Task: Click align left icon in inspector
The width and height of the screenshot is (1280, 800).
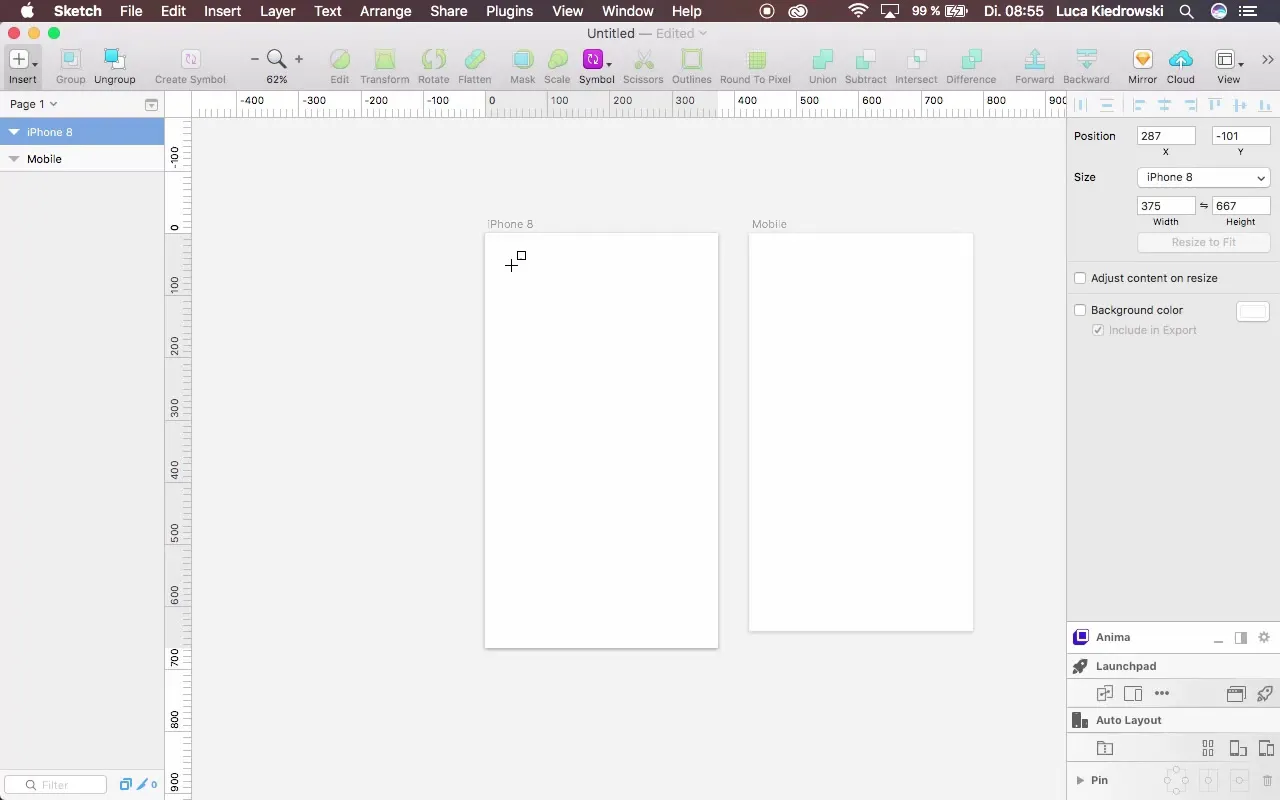Action: click(1138, 104)
